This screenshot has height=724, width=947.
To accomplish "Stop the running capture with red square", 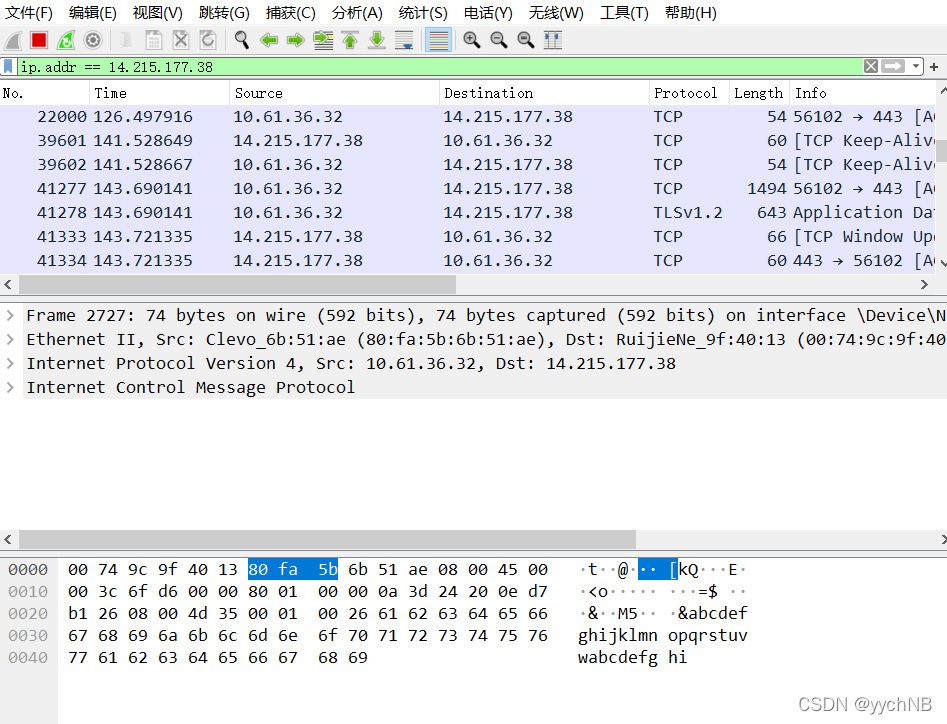I will coord(39,40).
